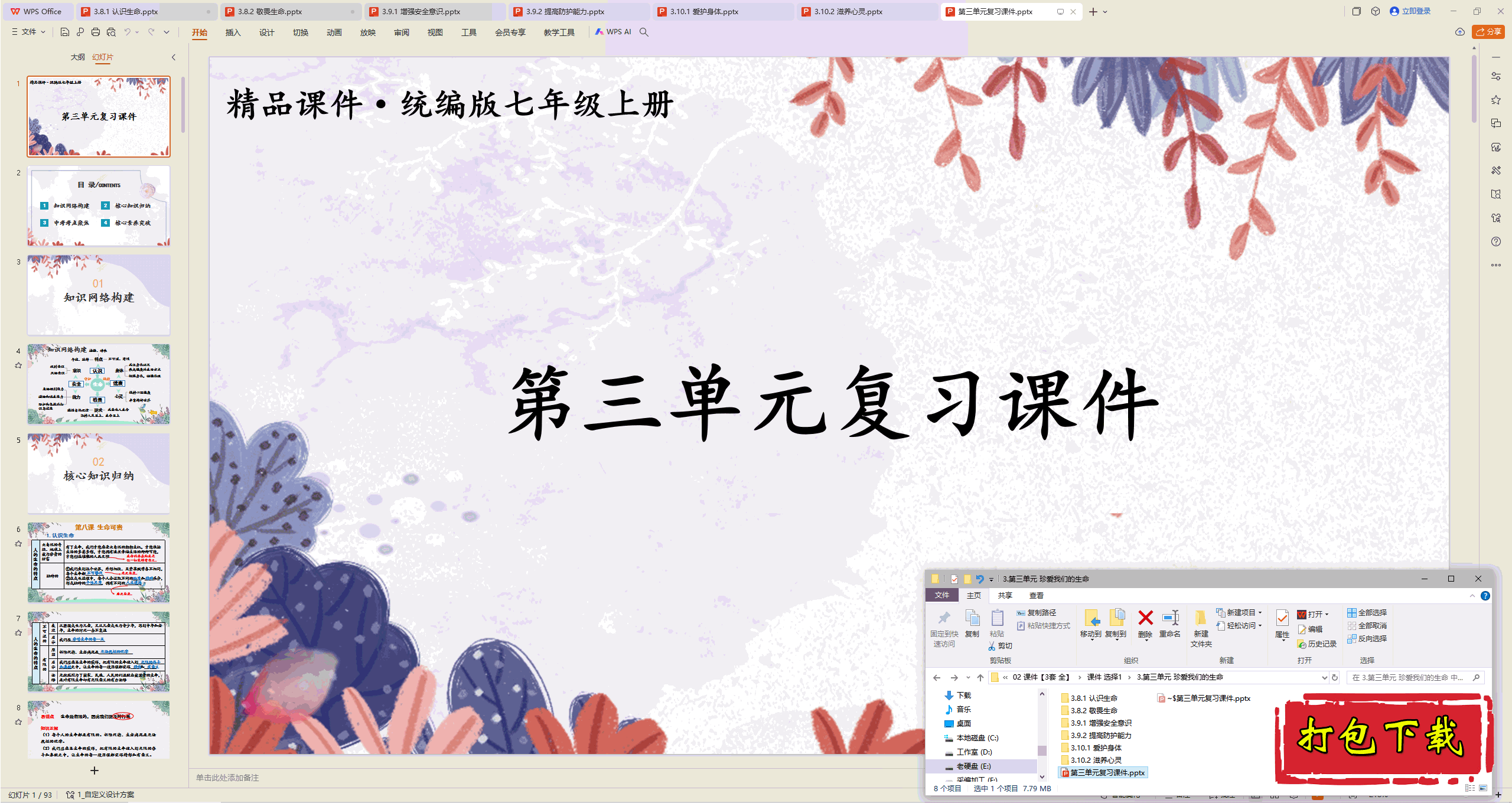Switch Explorer to large icons view
The width and height of the screenshot is (1512, 803).
click(x=1483, y=788)
